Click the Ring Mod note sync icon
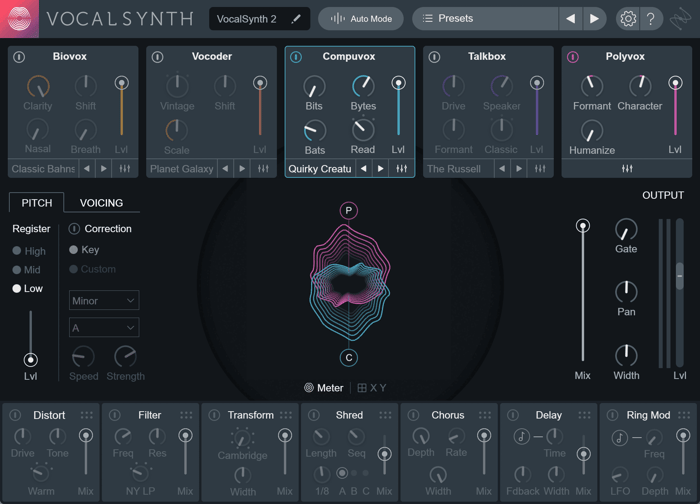700x504 pixels. point(619,437)
